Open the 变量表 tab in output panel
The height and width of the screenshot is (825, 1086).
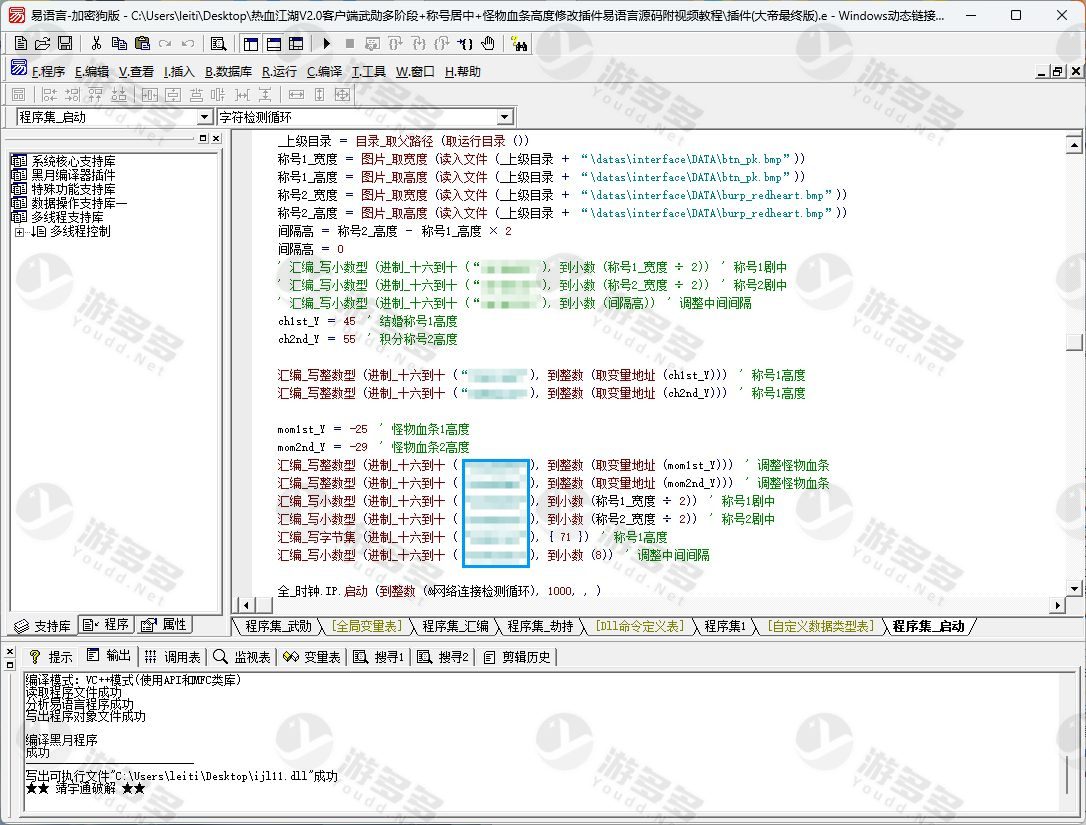coord(313,657)
